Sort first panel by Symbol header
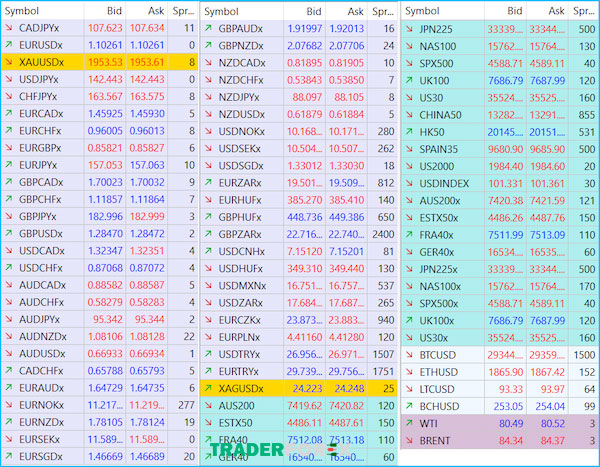 click(x=22, y=11)
